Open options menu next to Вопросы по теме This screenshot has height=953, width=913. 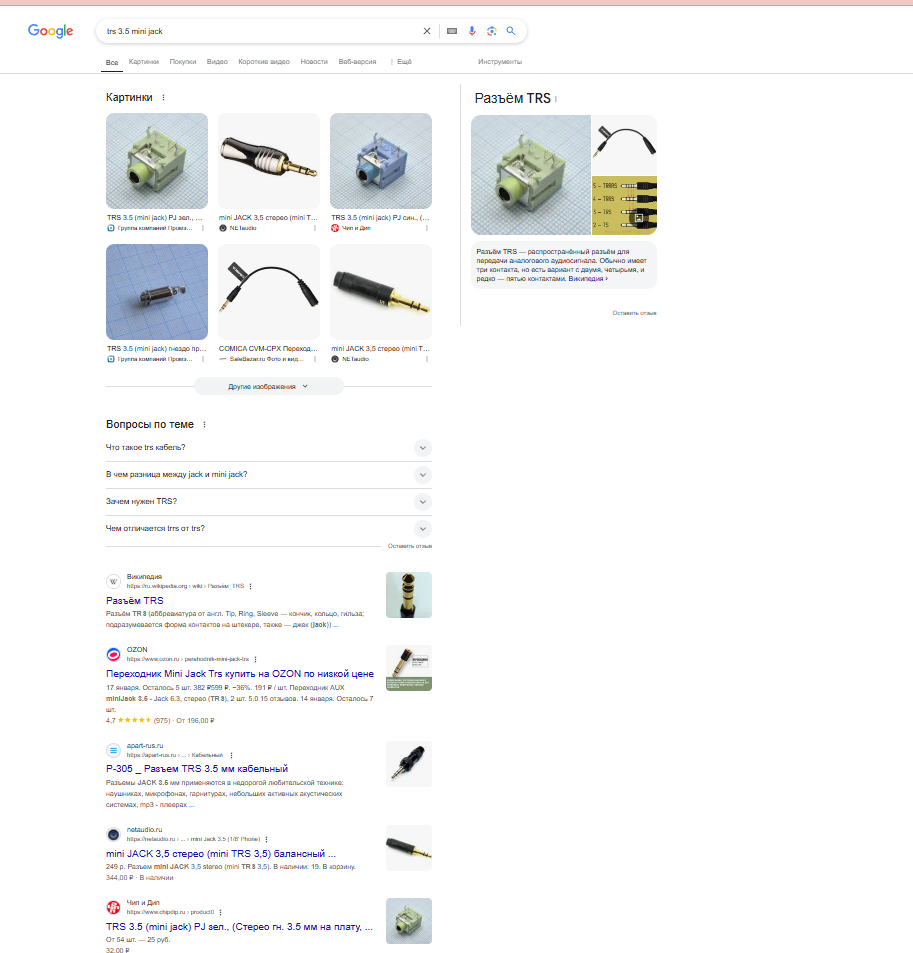[x=204, y=425]
